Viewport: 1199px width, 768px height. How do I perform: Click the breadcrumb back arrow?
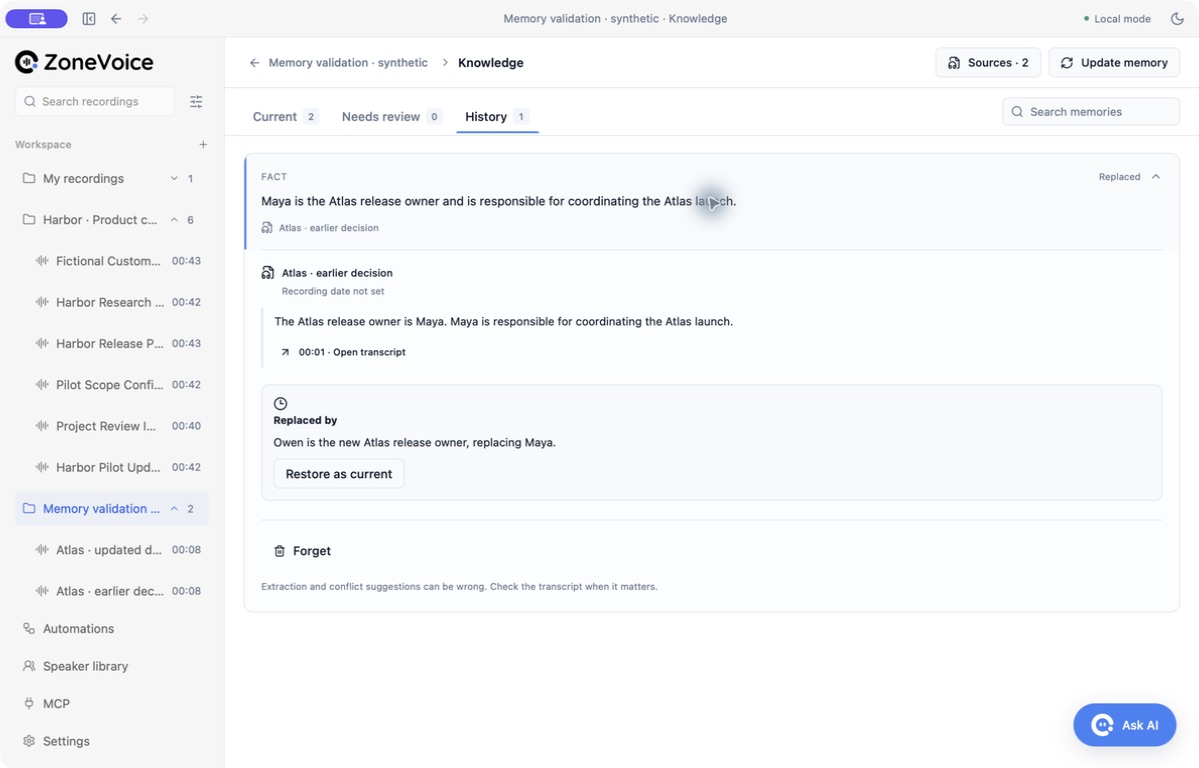255,63
